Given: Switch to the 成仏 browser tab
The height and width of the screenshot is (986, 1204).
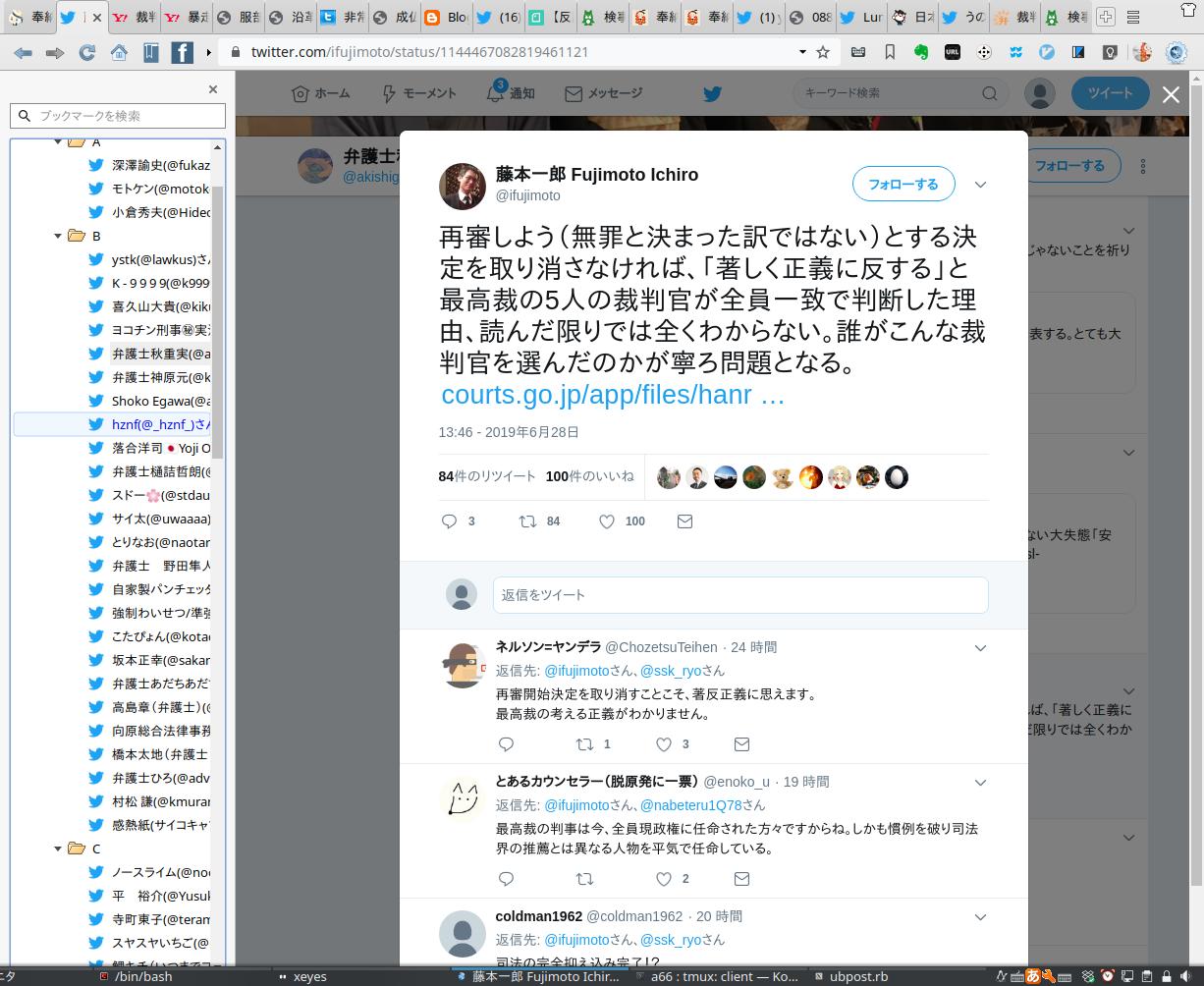Looking at the screenshot, I should click(x=394, y=17).
